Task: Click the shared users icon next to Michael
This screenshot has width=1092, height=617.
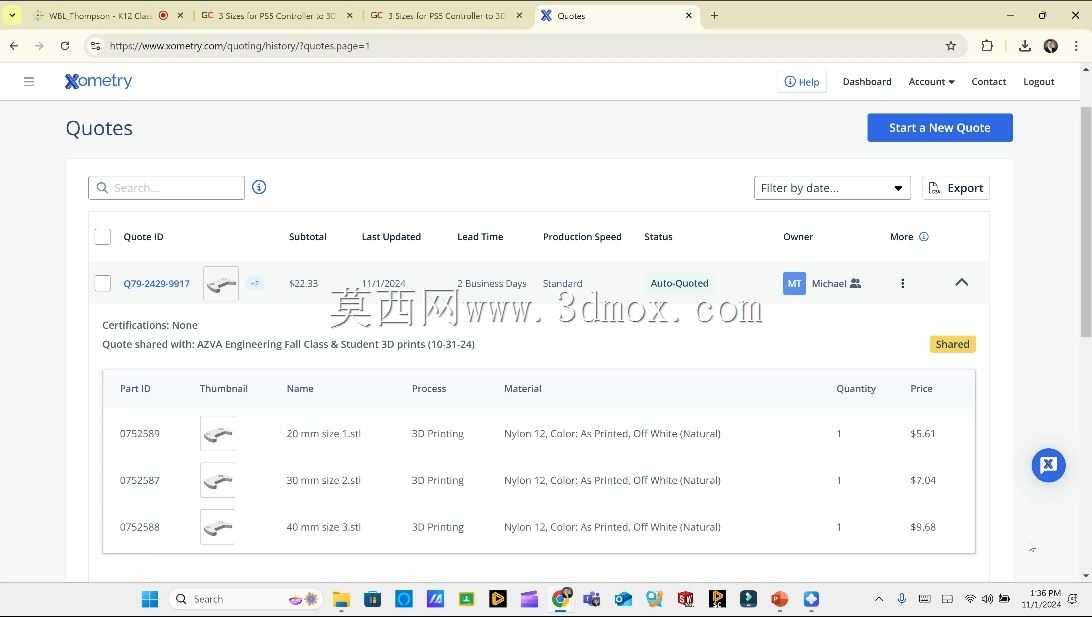Action: 855,283
